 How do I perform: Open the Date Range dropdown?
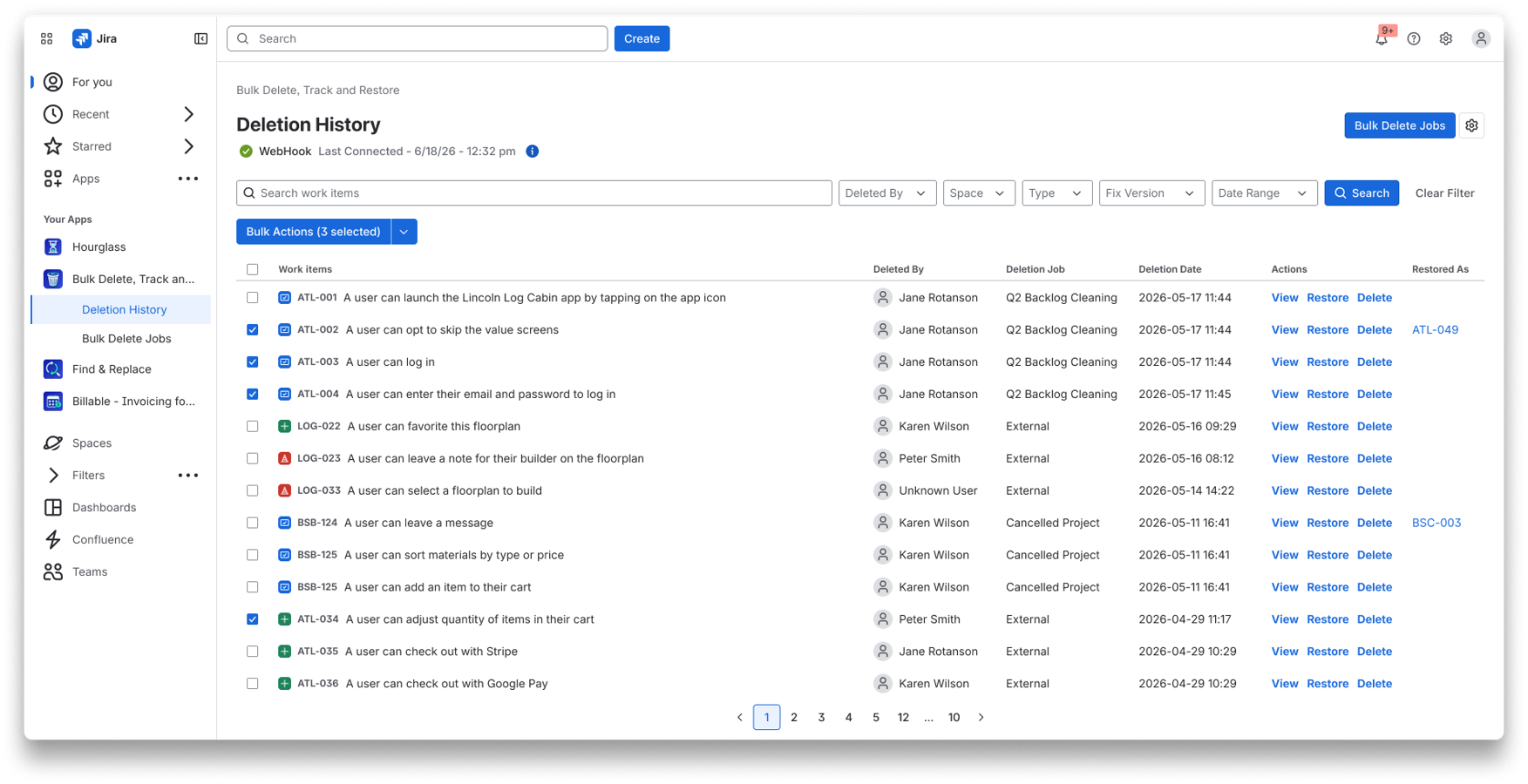point(1265,193)
